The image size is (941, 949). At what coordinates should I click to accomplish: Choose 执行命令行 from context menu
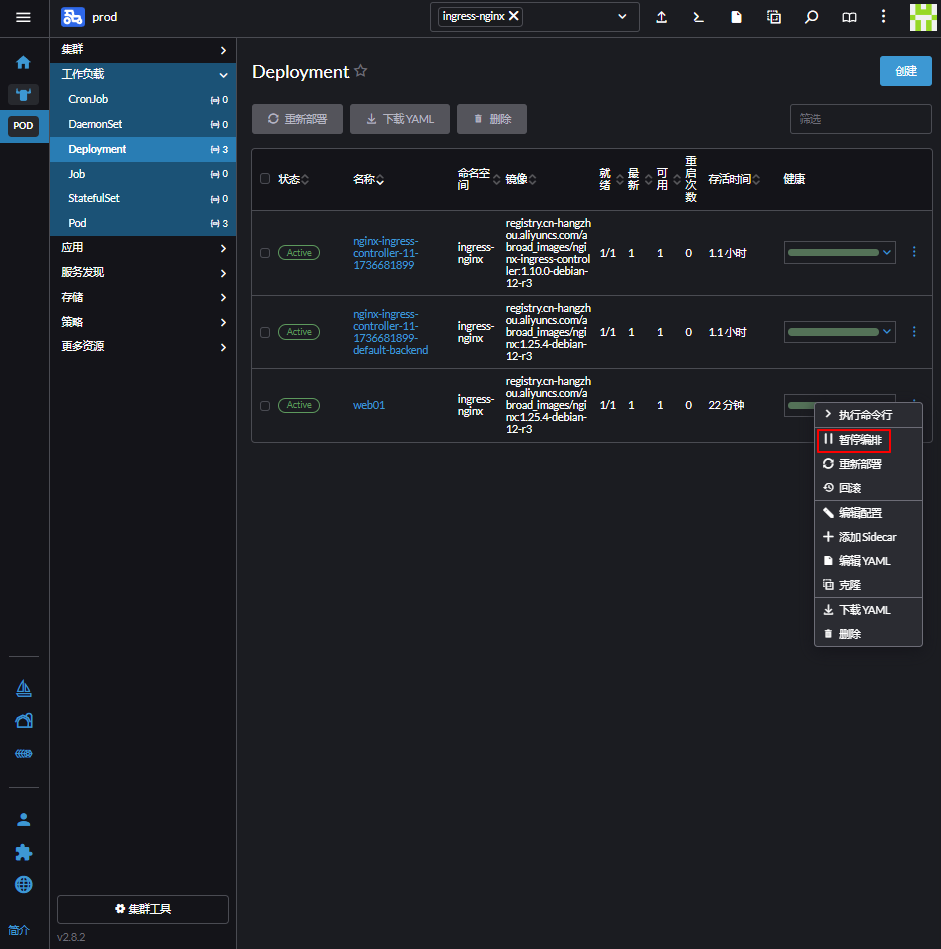868,415
